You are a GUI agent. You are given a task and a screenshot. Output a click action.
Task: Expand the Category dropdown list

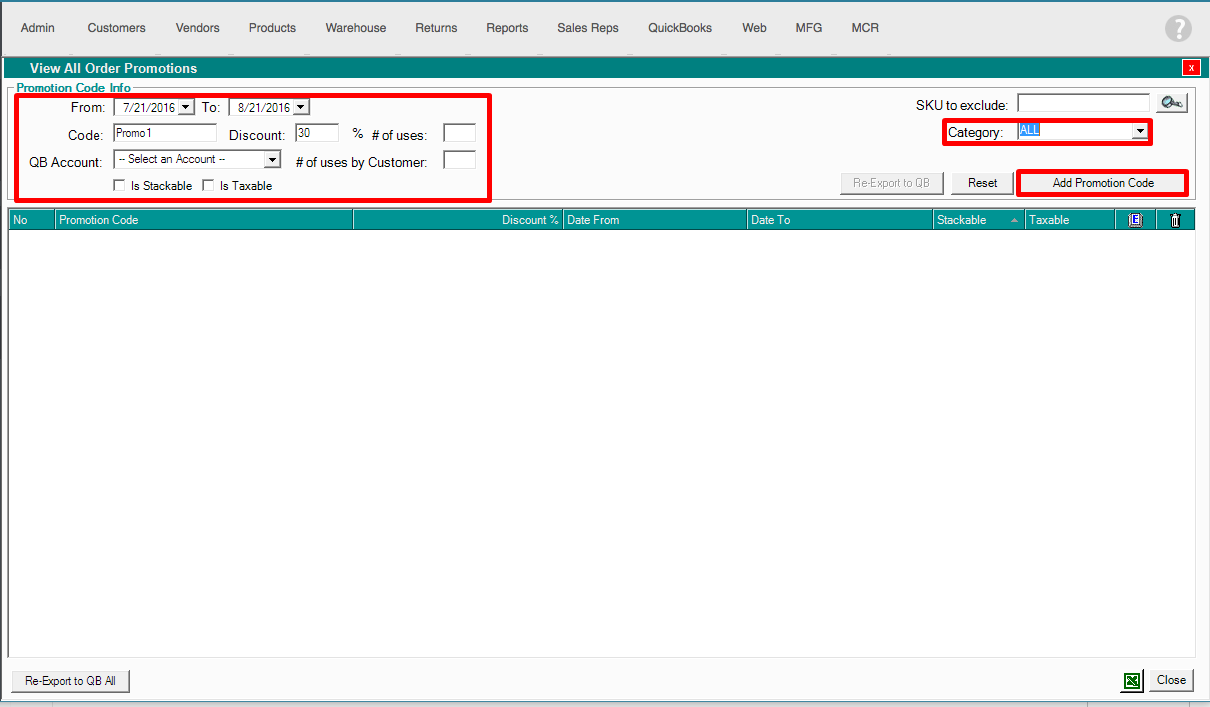pyautogui.click(x=1139, y=131)
